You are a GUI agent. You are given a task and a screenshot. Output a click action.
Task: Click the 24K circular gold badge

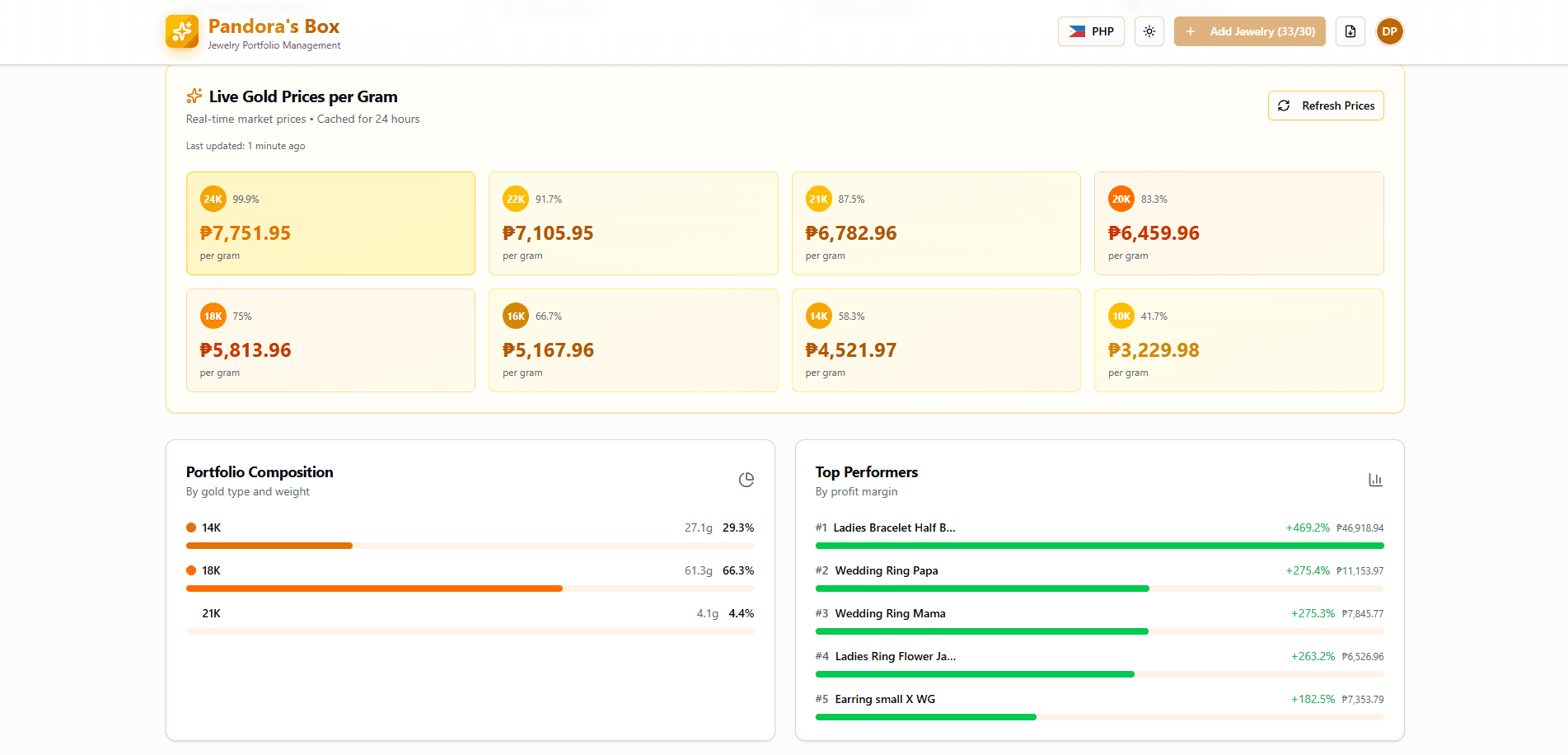click(x=213, y=199)
